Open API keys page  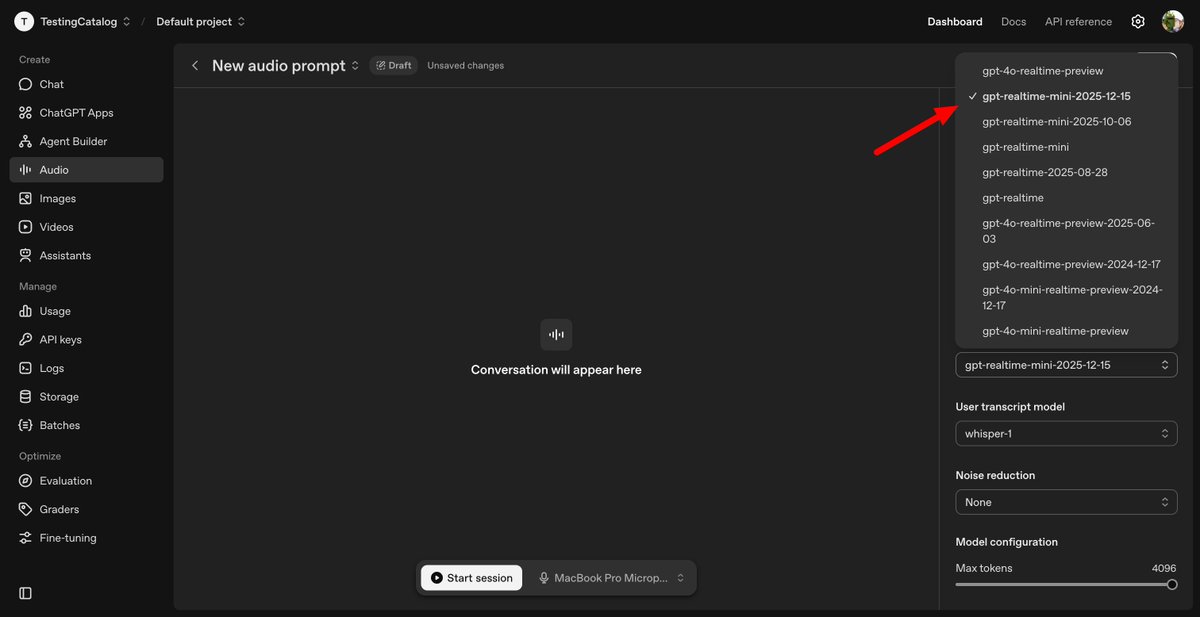[86, 340]
